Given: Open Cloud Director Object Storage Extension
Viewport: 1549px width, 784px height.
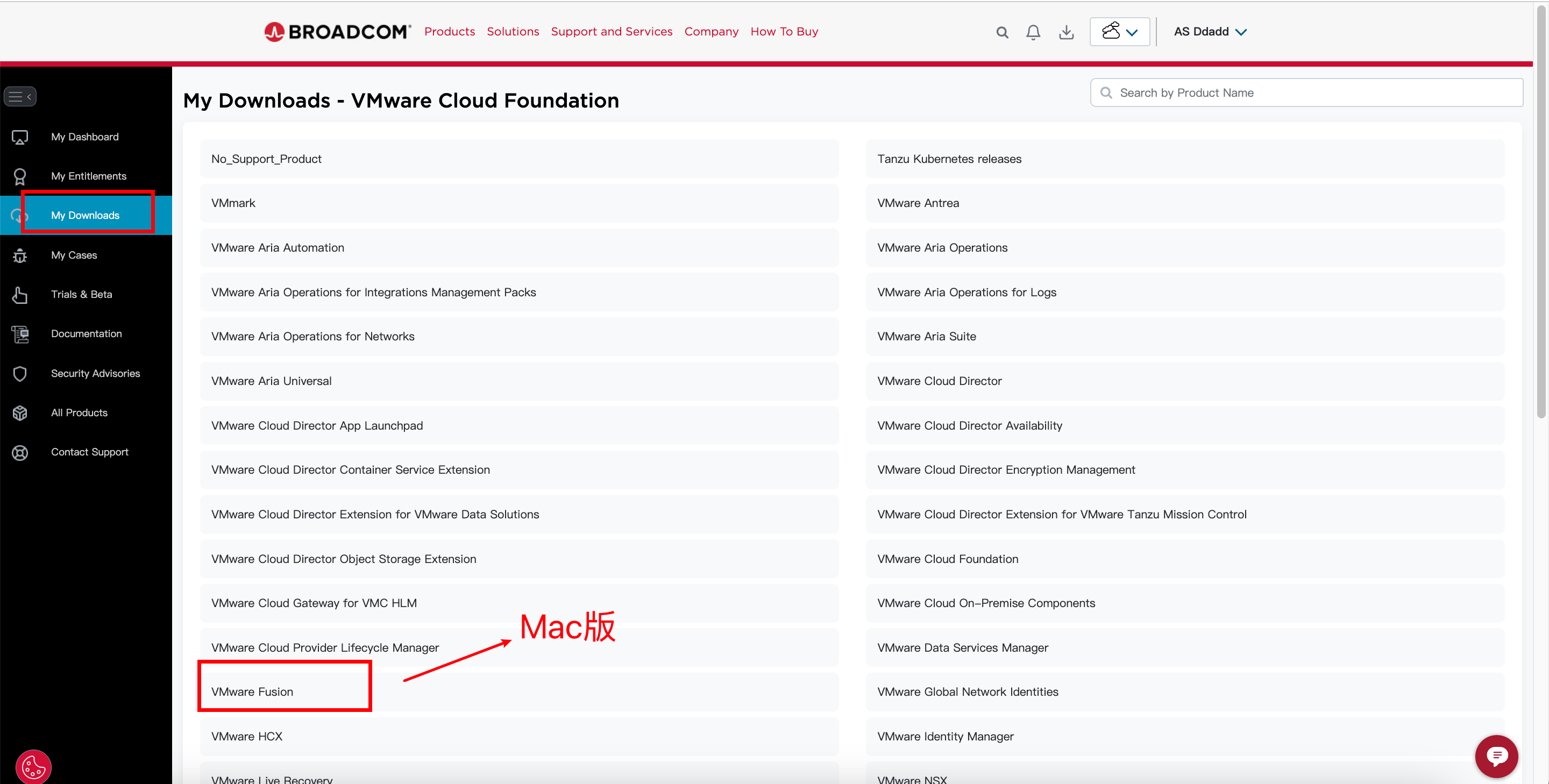Looking at the screenshot, I should coord(518,559).
